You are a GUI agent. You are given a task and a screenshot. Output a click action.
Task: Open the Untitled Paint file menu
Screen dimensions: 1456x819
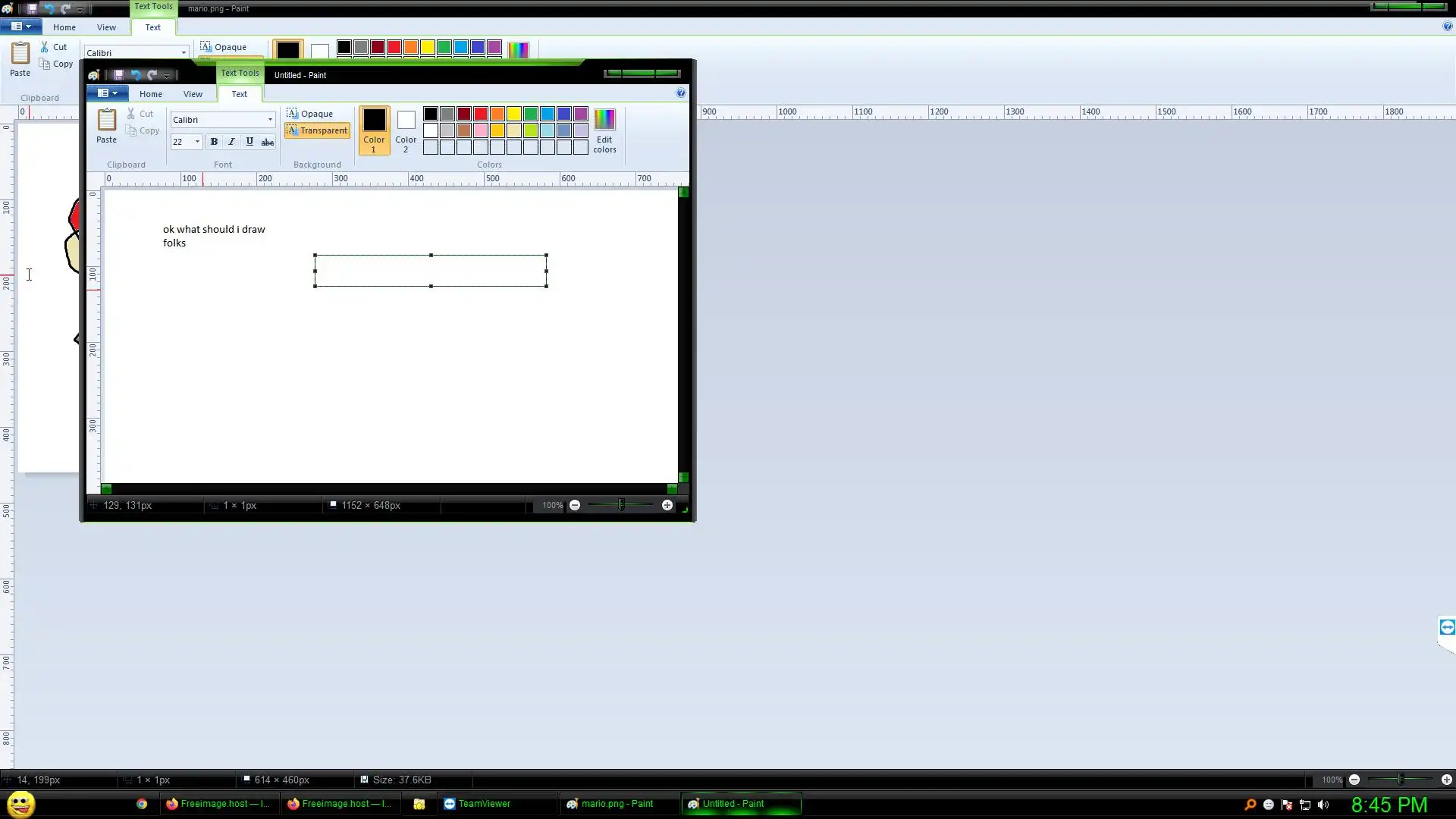(x=107, y=93)
